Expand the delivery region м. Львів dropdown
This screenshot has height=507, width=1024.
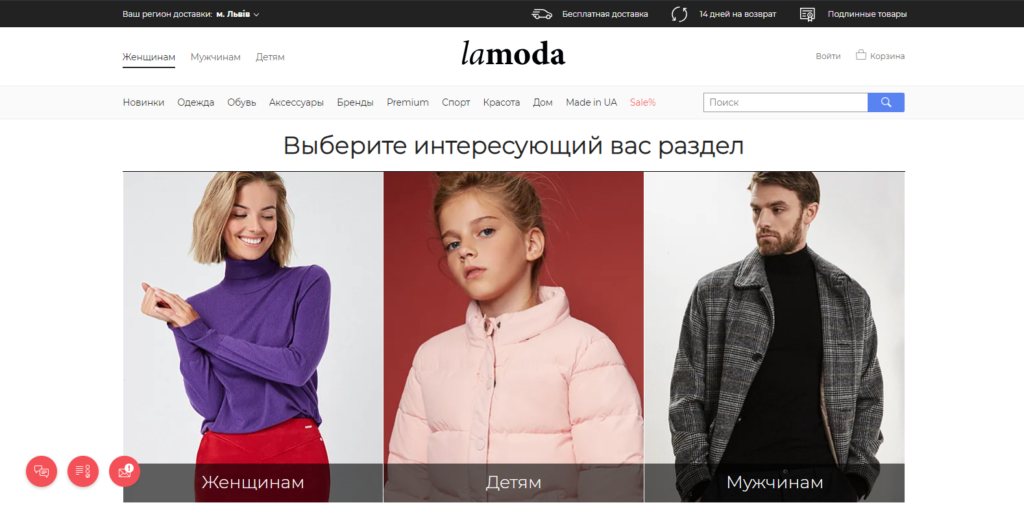(x=238, y=14)
